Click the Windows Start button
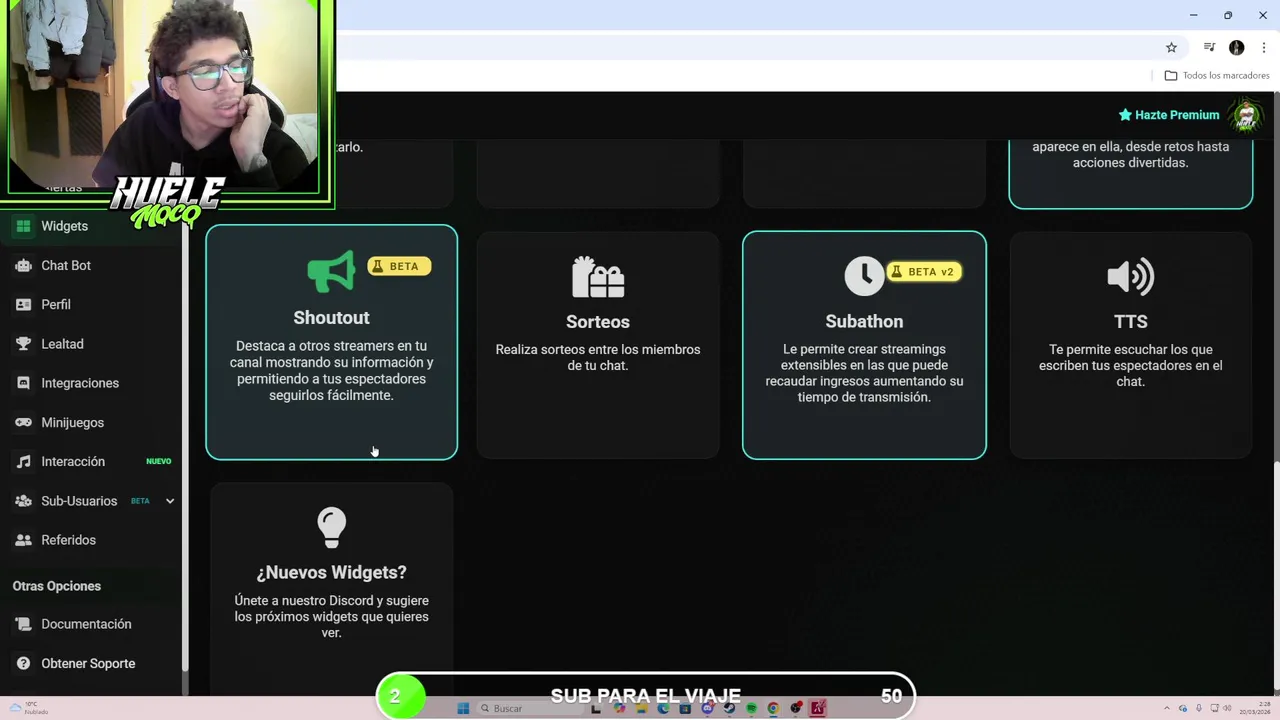 (x=463, y=708)
